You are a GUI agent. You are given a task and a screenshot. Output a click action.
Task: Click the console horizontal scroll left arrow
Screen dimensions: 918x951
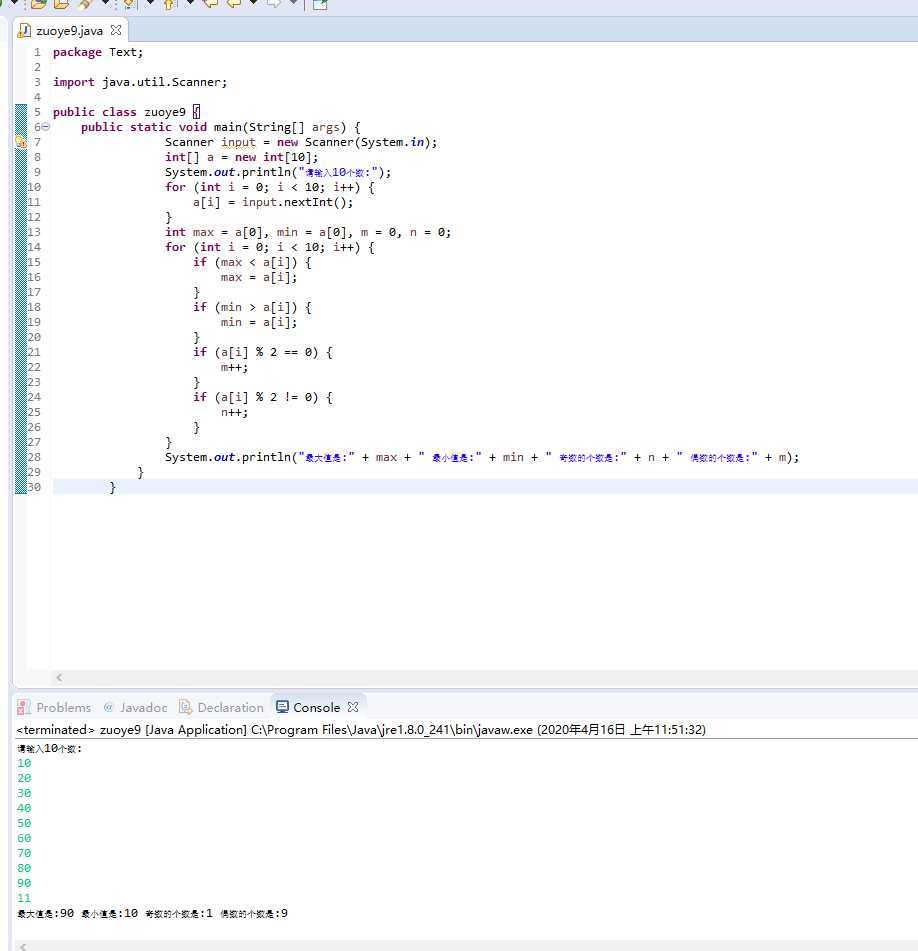tap(24, 945)
